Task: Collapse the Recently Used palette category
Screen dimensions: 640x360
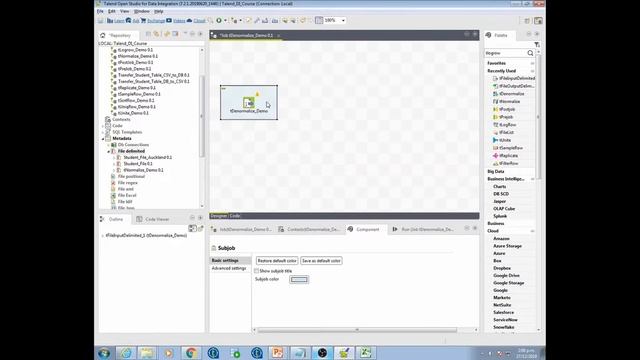Action: pyautogui.click(x=532, y=71)
